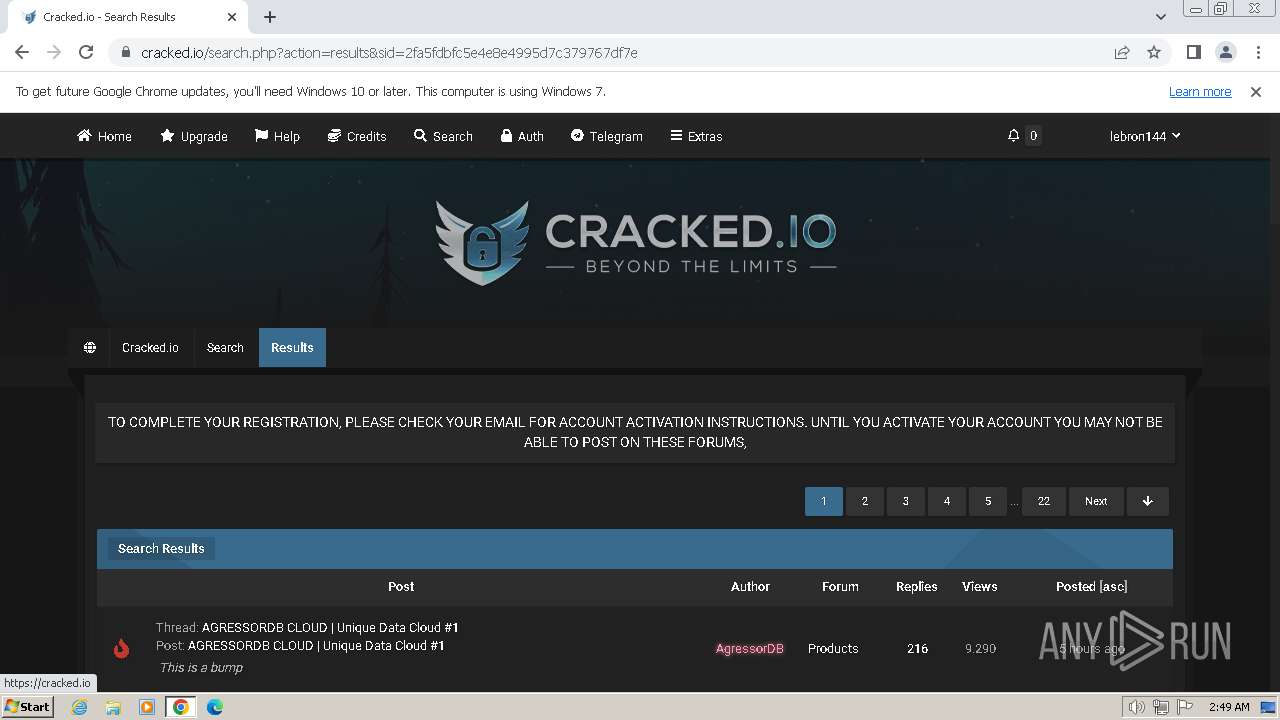Jump to last page 22
Screen dimensions: 1280x720
[x=1044, y=501]
